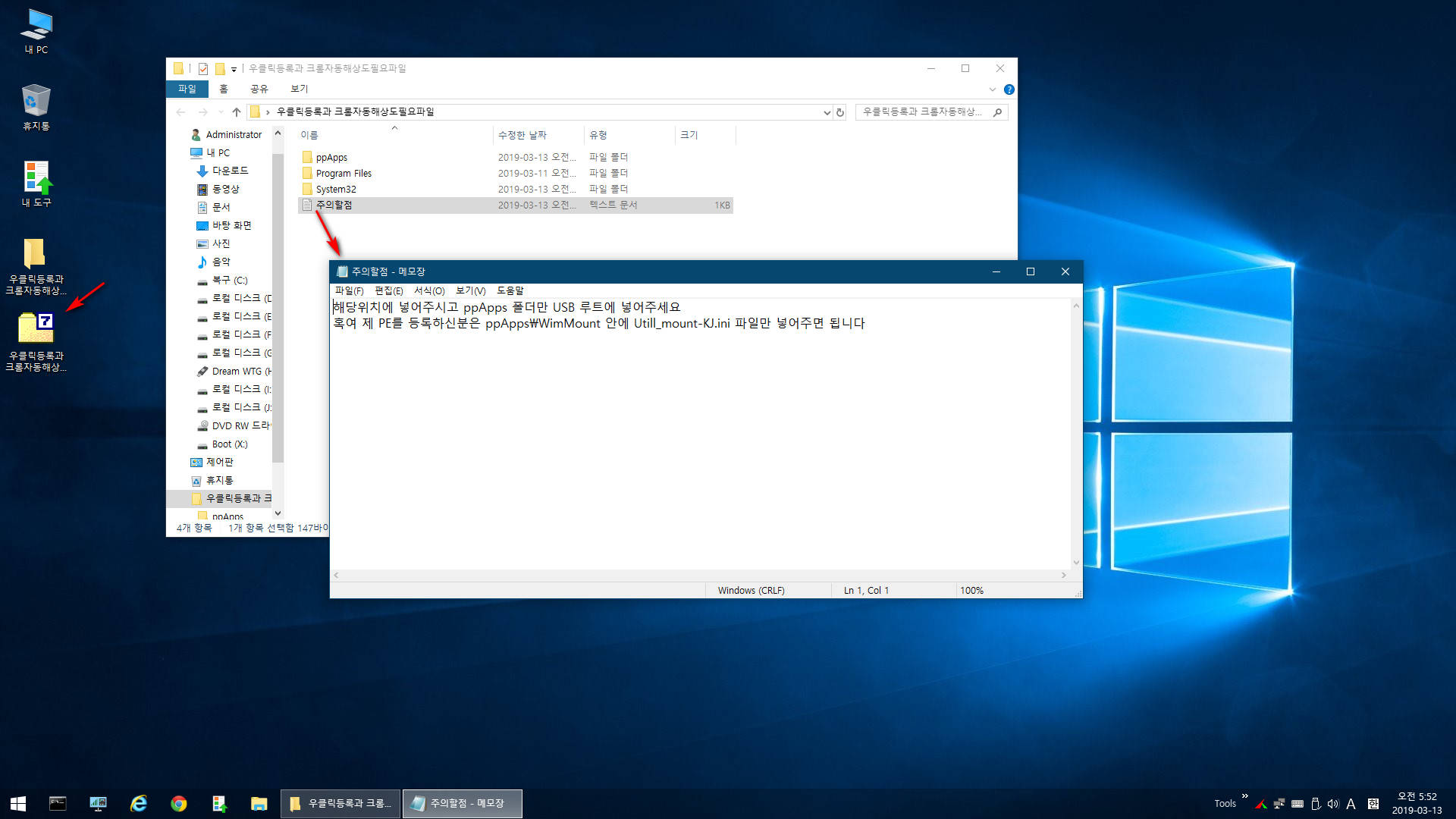
Task: Click navigation pane scroll down arrow
Action: pyautogui.click(x=278, y=513)
